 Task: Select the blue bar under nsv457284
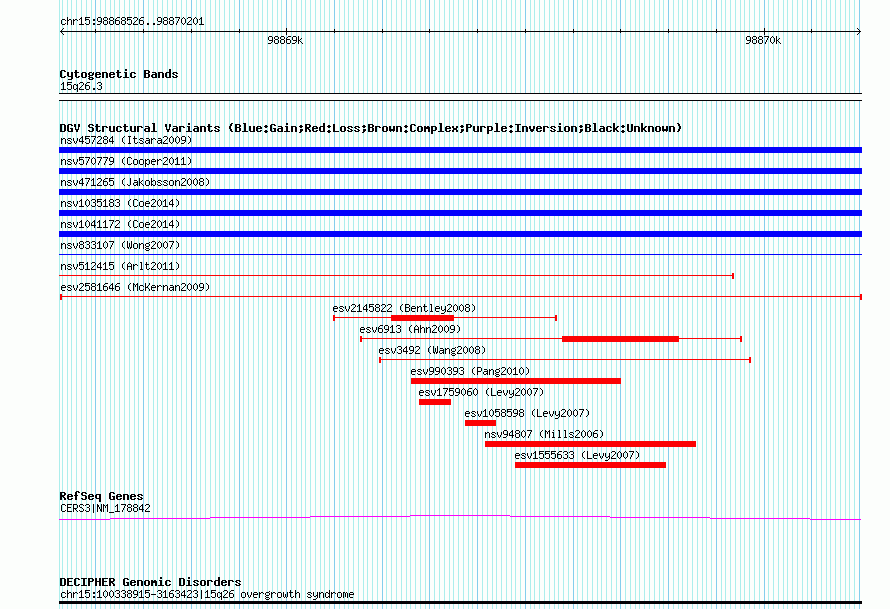pyautogui.click(x=460, y=150)
